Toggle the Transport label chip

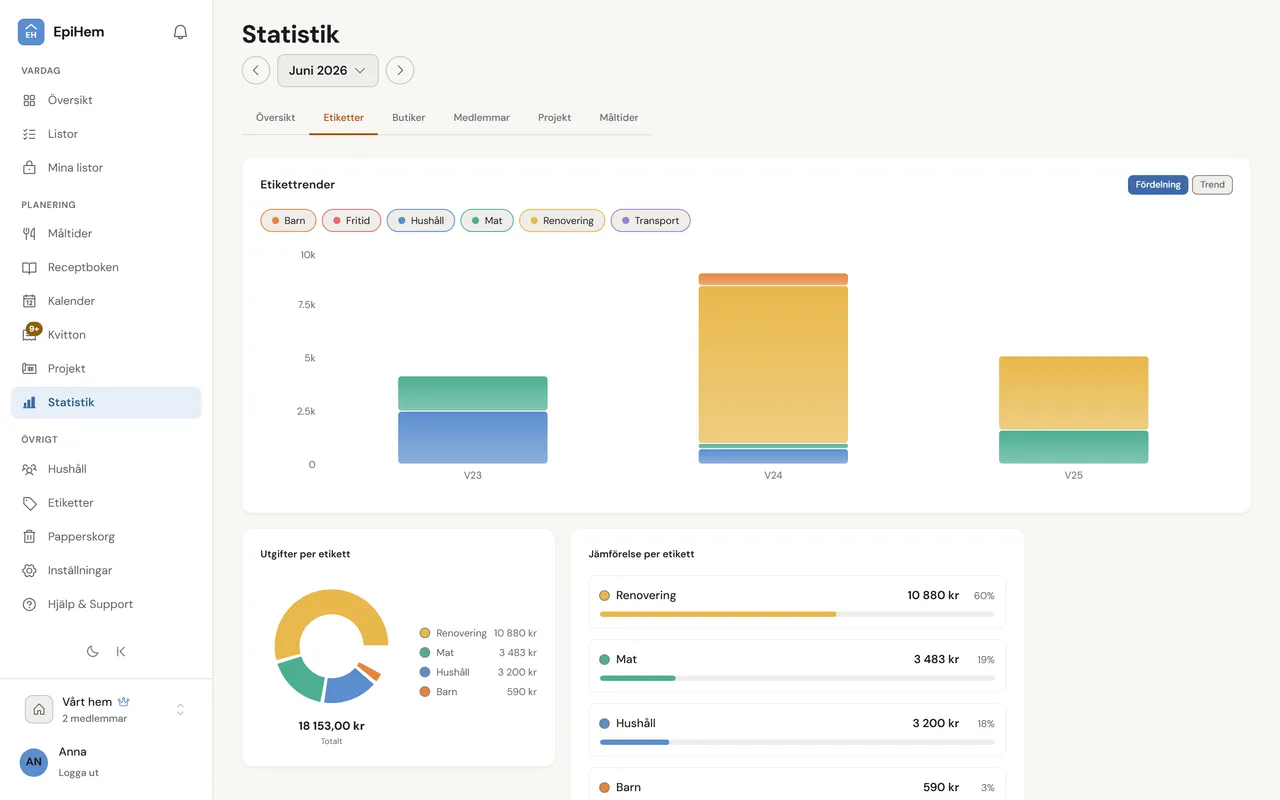pos(650,221)
